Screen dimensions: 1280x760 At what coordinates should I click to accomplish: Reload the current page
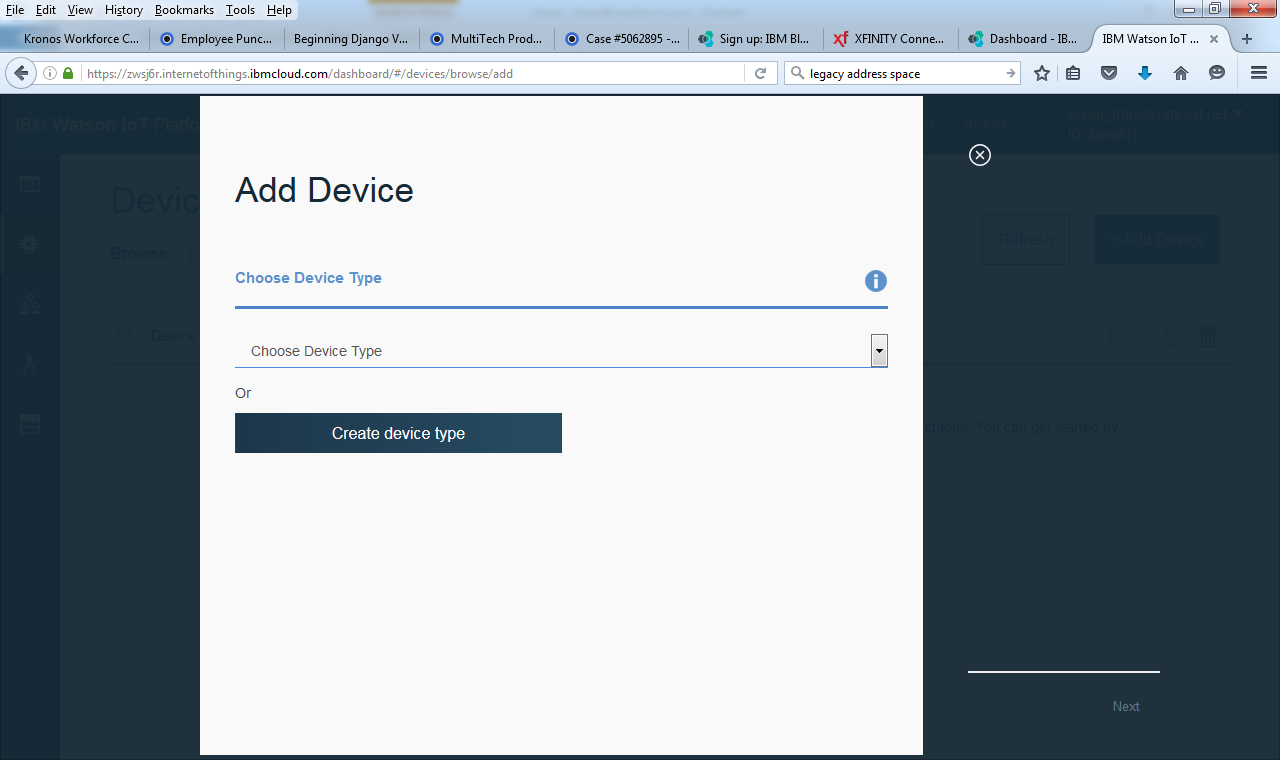[760, 73]
